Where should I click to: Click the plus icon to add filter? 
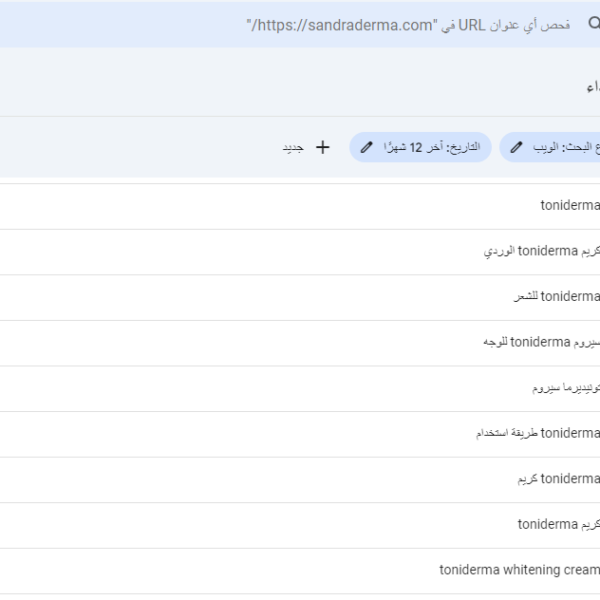(x=323, y=147)
